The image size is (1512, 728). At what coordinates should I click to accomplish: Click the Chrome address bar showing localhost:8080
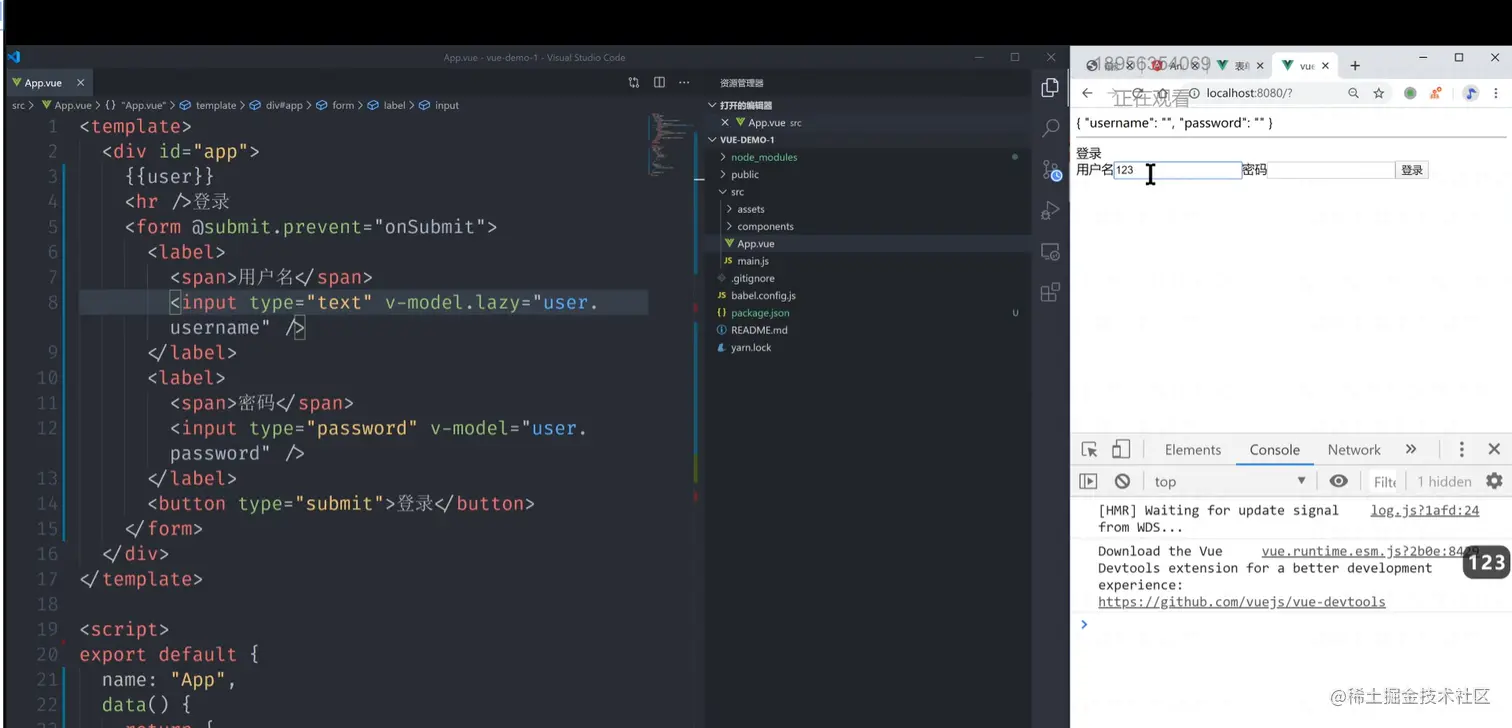click(1262, 93)
